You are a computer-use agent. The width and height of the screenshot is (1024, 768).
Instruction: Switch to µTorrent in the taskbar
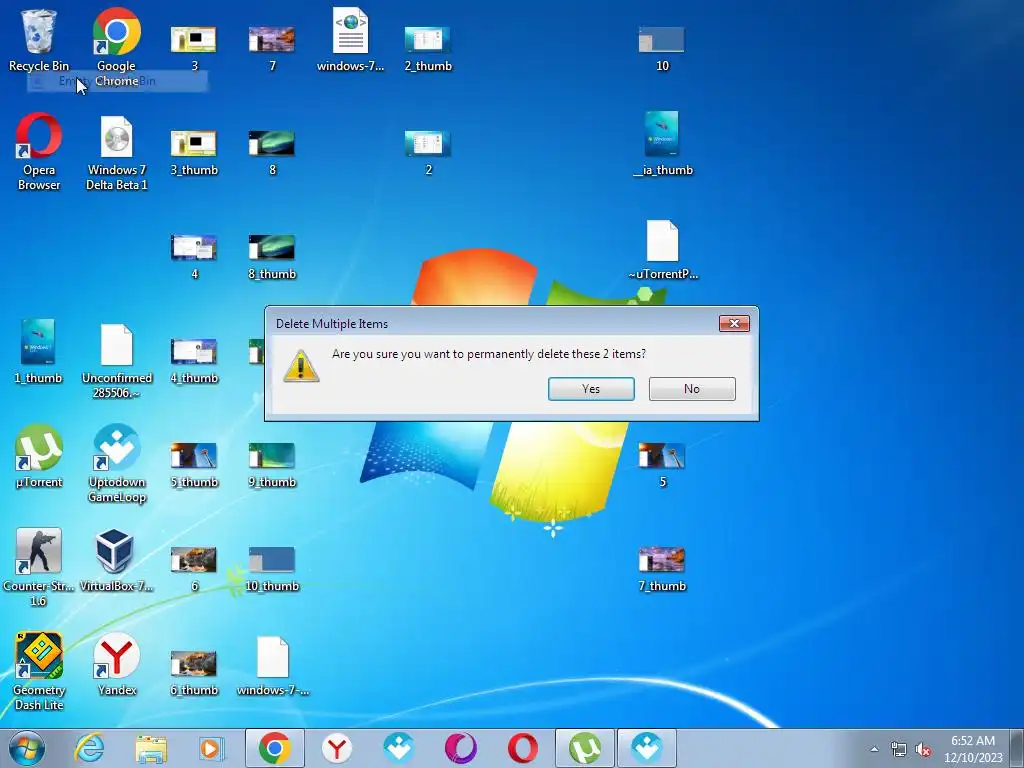point(585,748)
